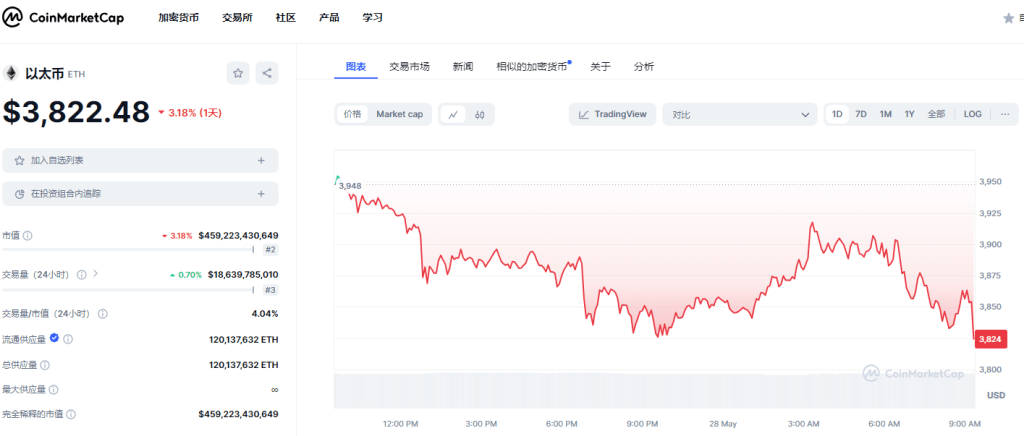Open the 加密货币 navigation menu
Image resolution: width=1024 pixels, height=436 pixels.
click(x=178, y=18)
